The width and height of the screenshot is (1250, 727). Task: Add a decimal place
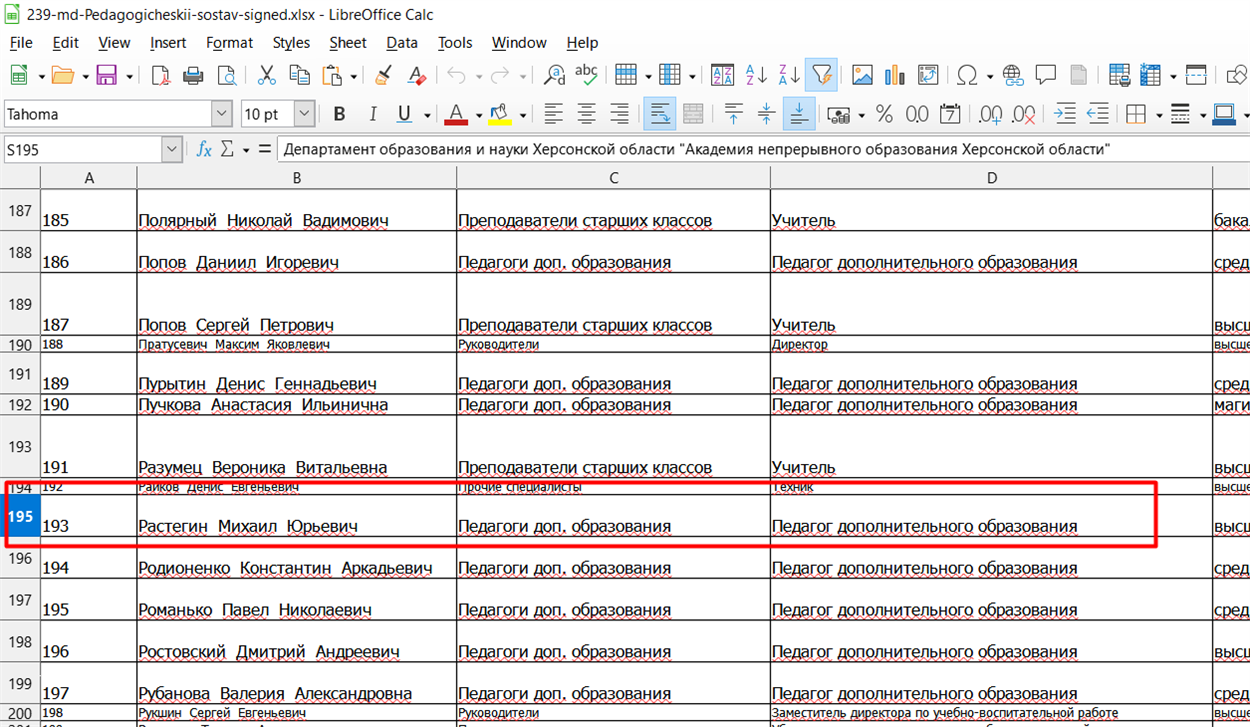[x=990, y=114]
